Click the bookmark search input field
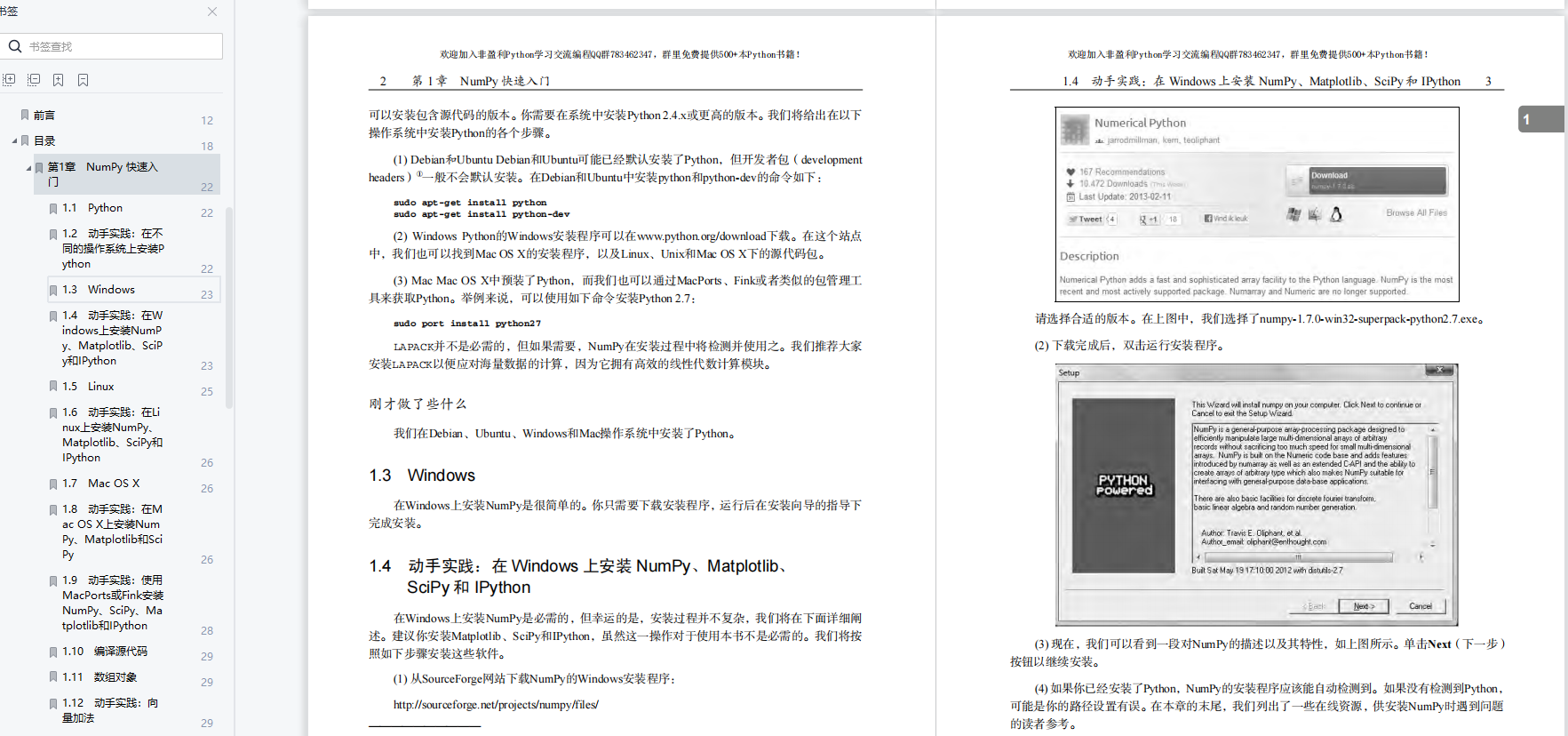Screen dimensions: 1568x736 pyautogui.click(x=111, y=46)
